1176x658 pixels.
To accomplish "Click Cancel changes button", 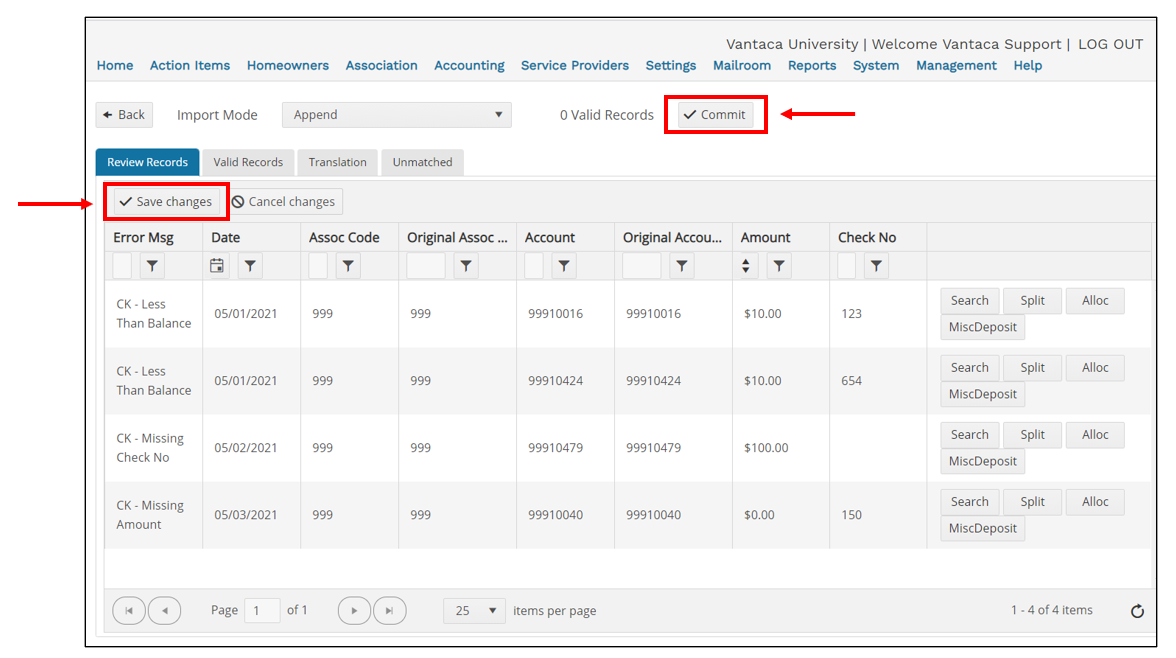I will coord(284,202).
